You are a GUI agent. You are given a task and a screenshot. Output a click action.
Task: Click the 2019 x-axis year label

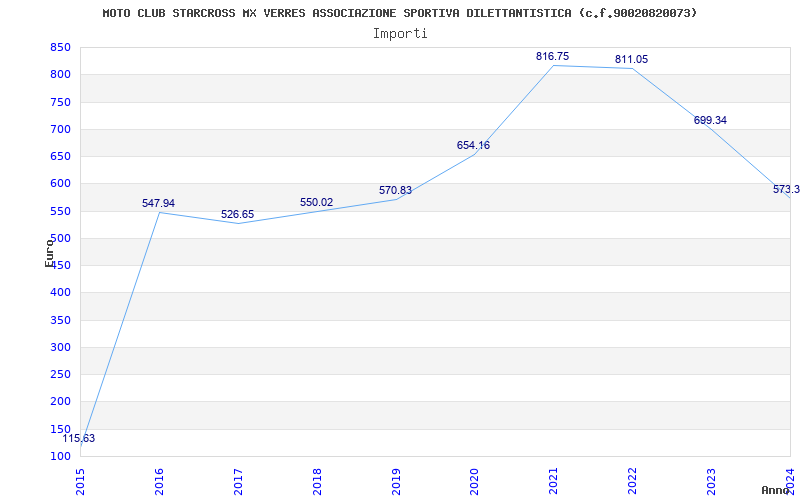[396, 480]
